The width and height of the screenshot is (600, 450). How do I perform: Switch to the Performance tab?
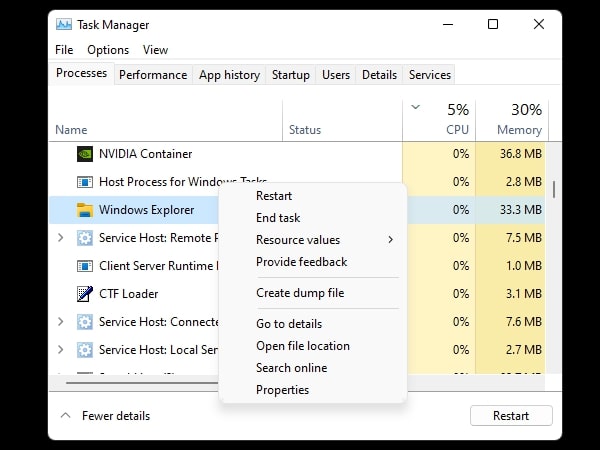153,75
